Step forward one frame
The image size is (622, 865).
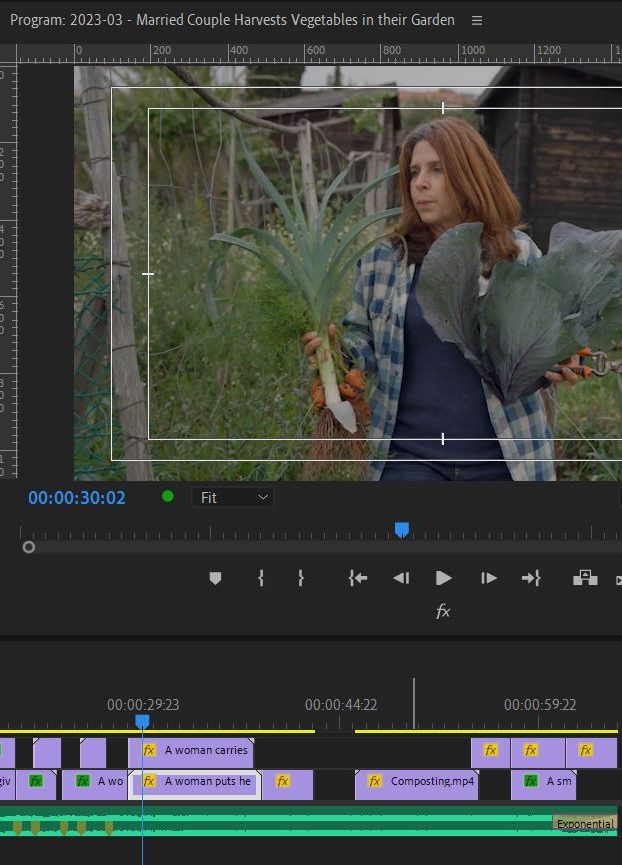489,578
